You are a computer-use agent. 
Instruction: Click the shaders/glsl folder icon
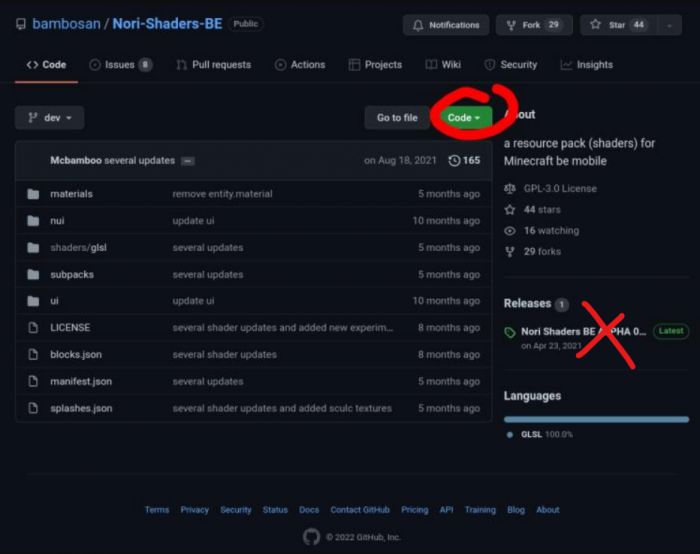pos(33,247)
